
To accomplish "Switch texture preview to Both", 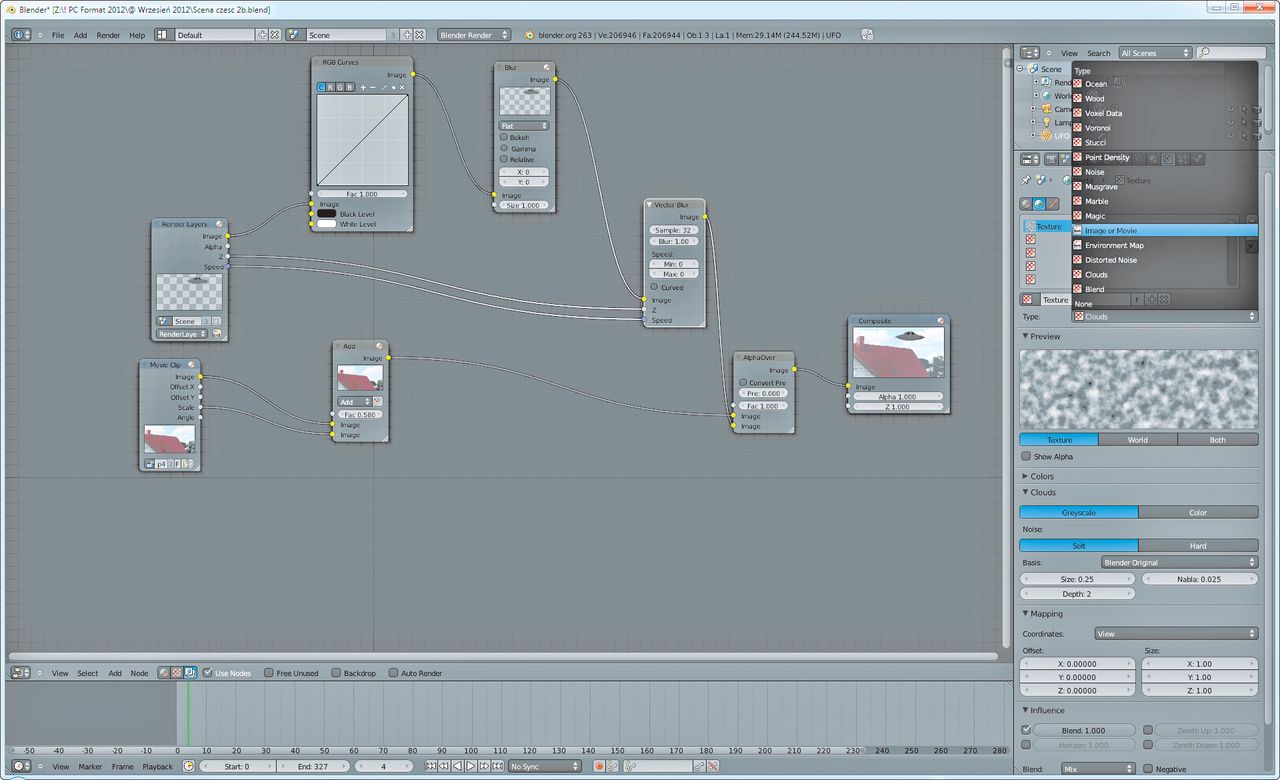I will click(1218, 439).
